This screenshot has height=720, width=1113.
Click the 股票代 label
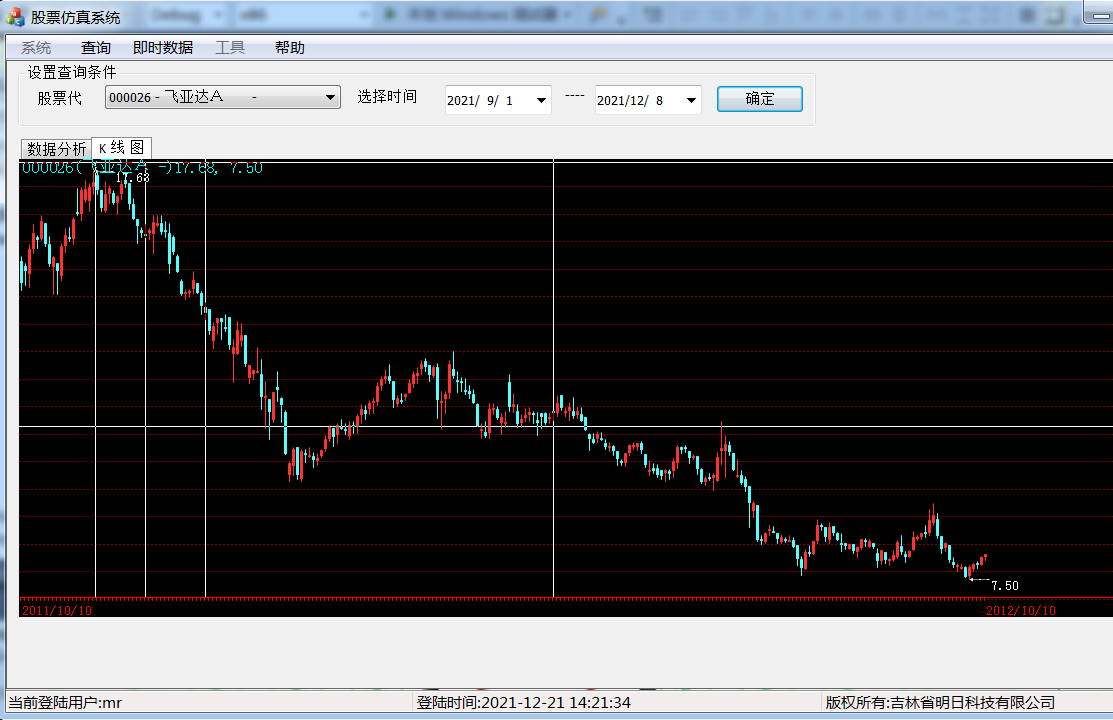pyautogui.click(x=60, y=98)
